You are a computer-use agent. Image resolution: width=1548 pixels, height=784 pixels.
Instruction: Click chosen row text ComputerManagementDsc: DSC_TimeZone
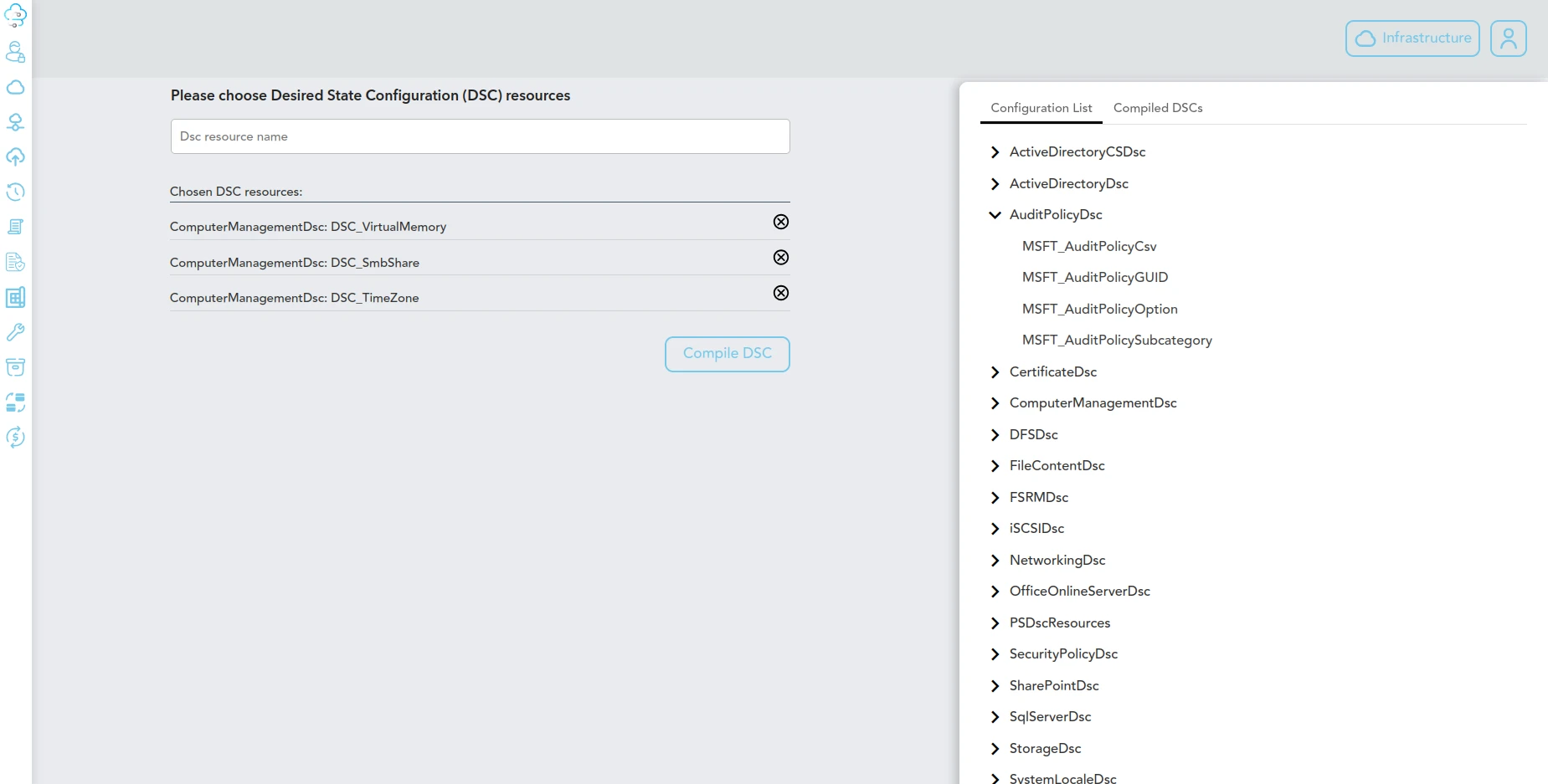point(295,298)
